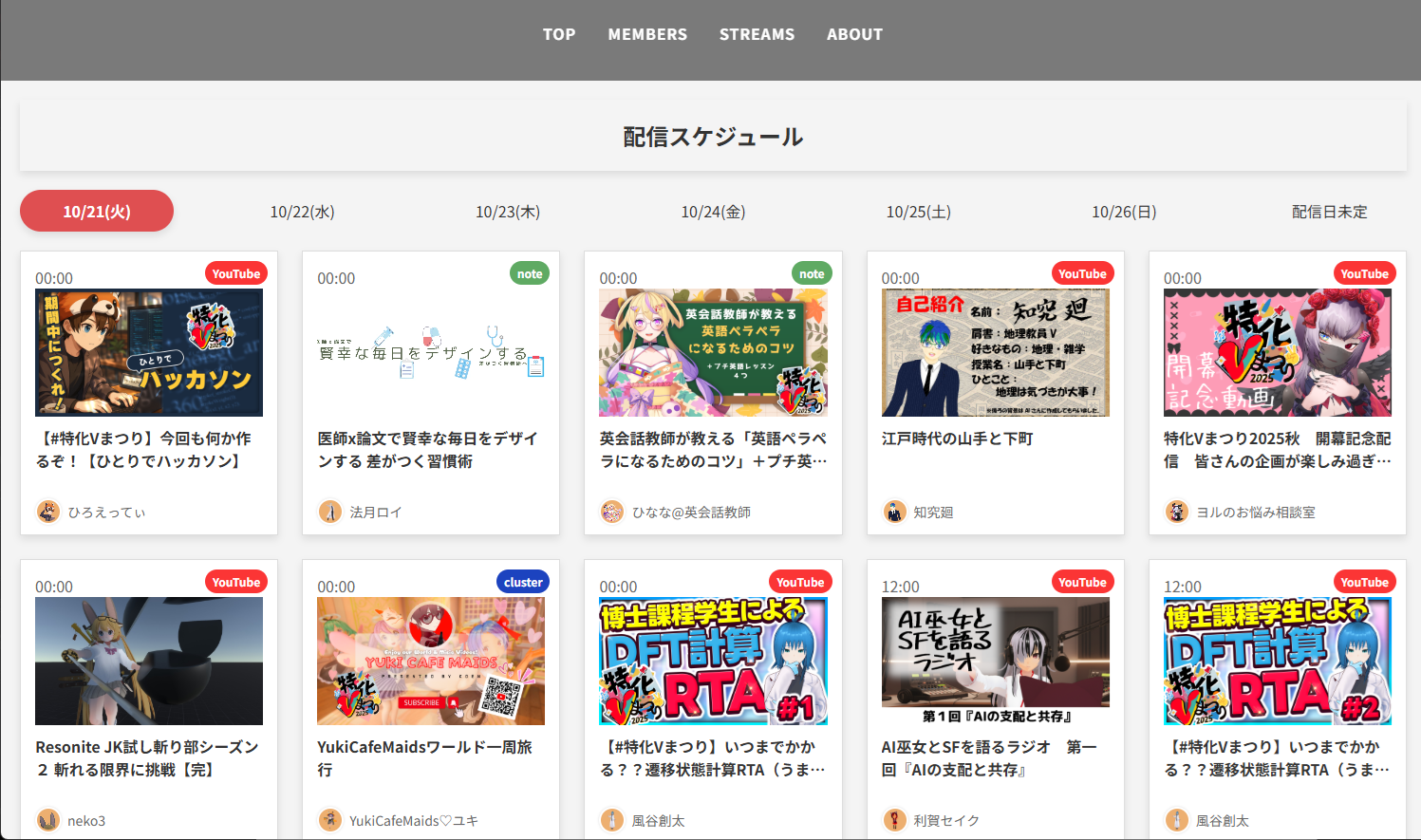Open the 江戸時代の山手と下町 title link
Screen dimensions: 1421x840
click(x=957, y=439)
